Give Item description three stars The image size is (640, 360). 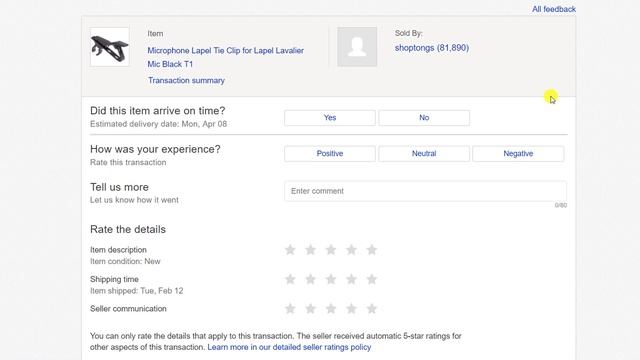331,249
